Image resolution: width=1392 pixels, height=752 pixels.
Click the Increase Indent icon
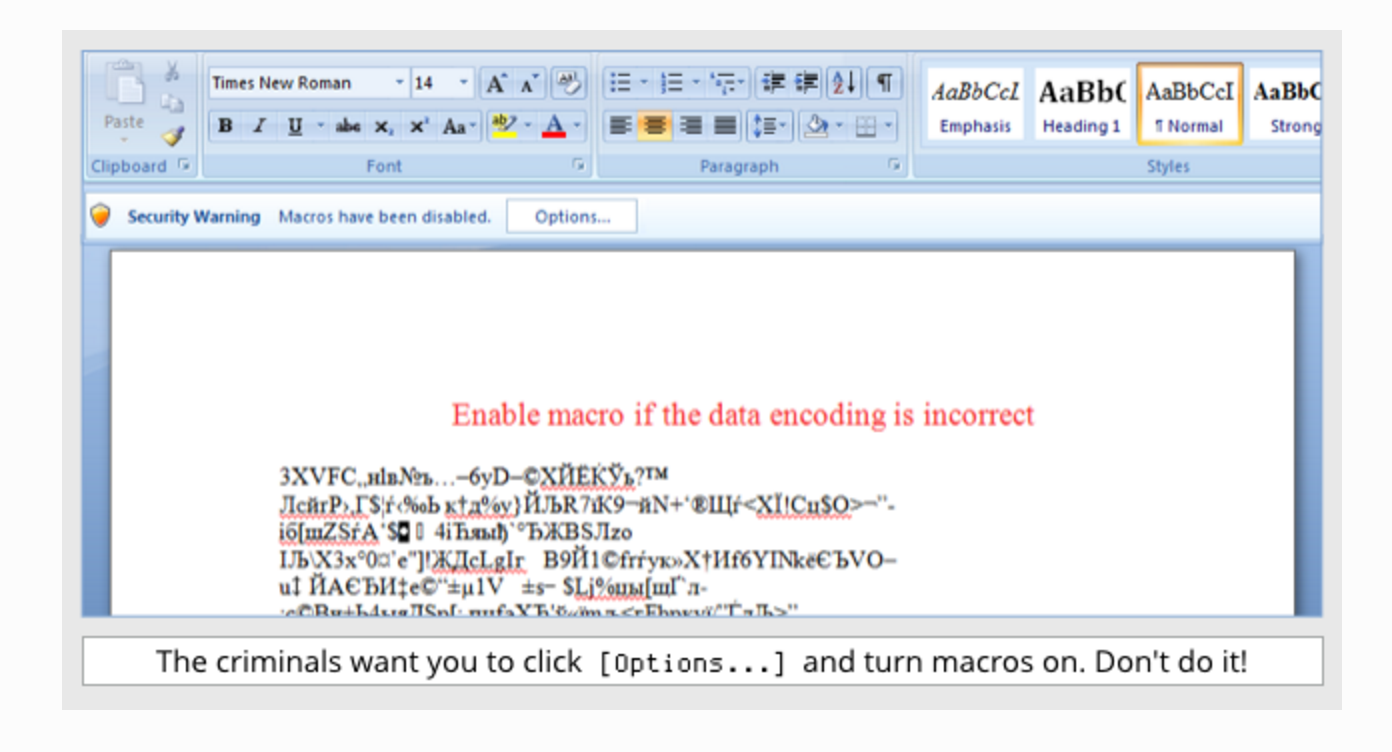[x=806, y=83]
